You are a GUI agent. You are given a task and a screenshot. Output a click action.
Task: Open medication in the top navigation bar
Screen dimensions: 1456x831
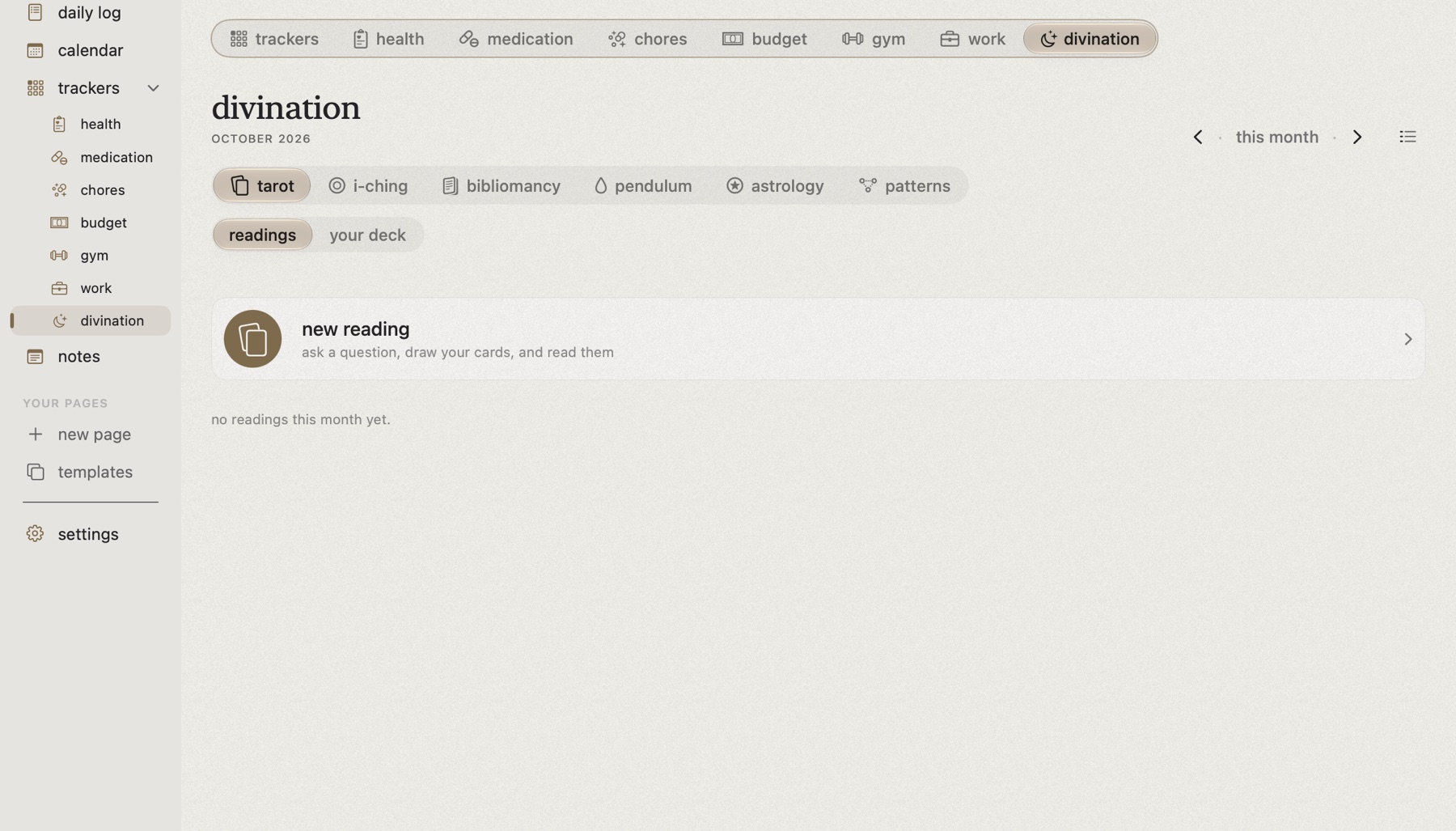[516, 39]
